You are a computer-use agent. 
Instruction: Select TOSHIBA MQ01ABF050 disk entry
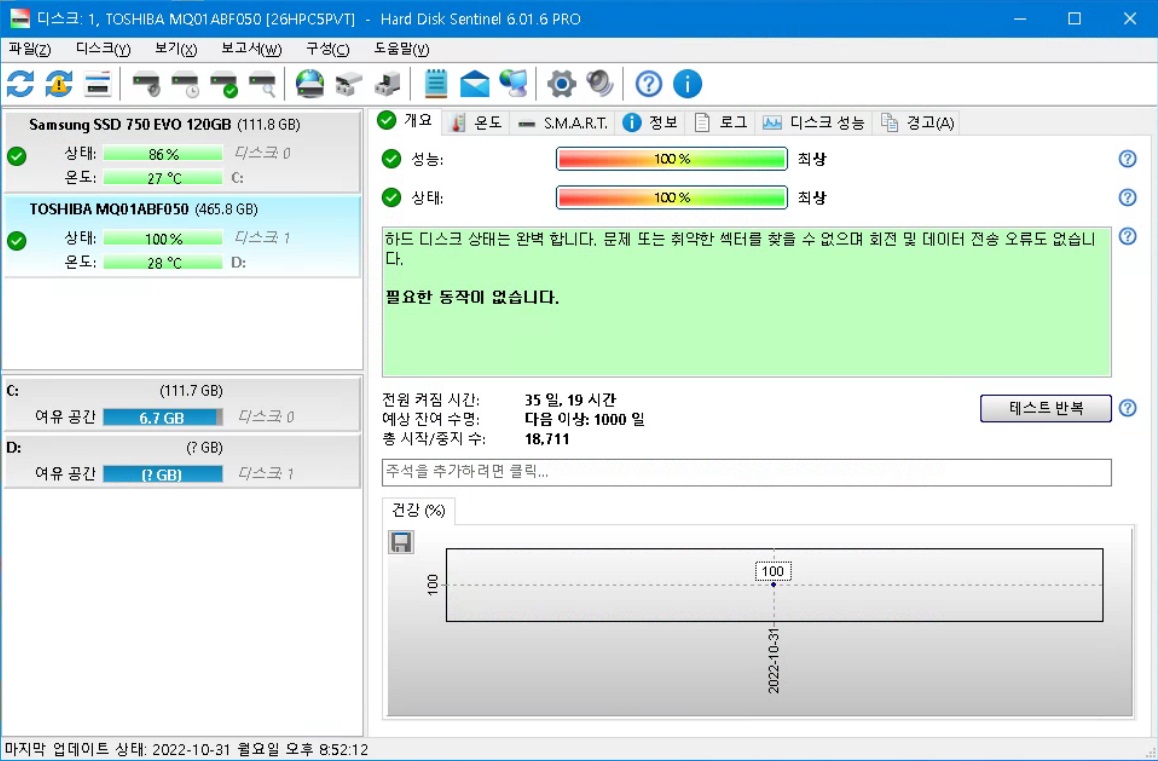point(182,236)
